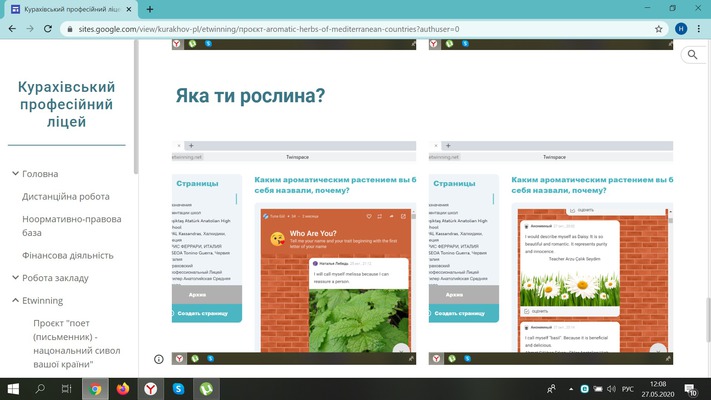Screen dimensions: 711x400
Task: Go to Фінансова діяльність page
Action: click(69, 256)
